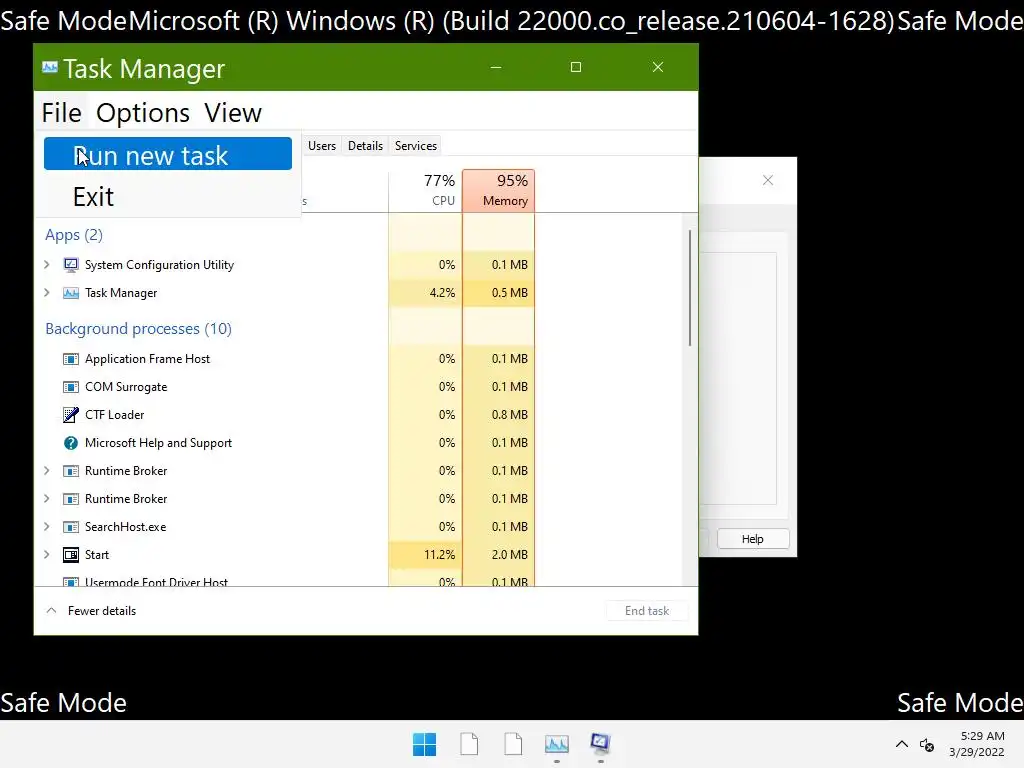Click the Start process icon
The width and height of the screenshot is (1024, 768).
coord(71,554)
